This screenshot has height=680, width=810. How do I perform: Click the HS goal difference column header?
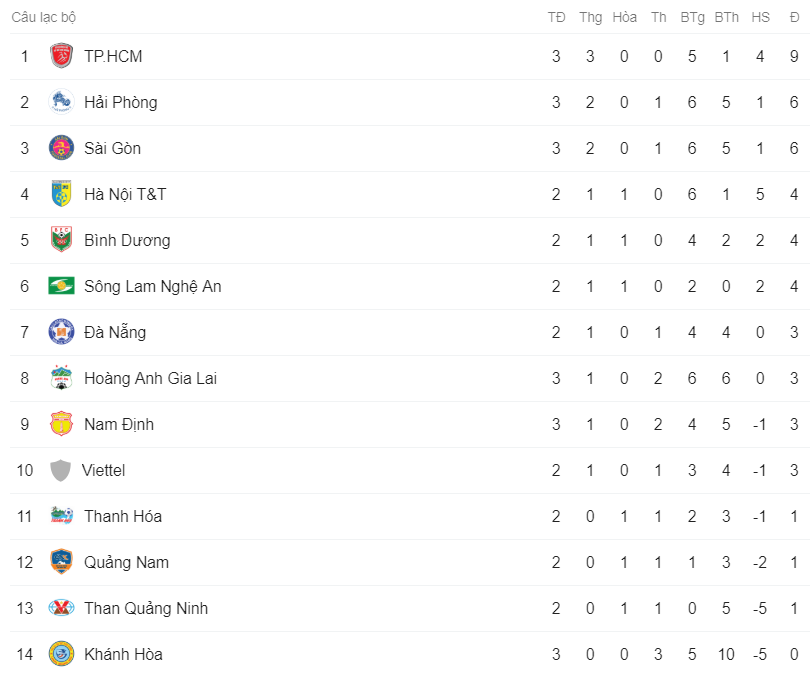pyautogui.click(x=760, y=17)
